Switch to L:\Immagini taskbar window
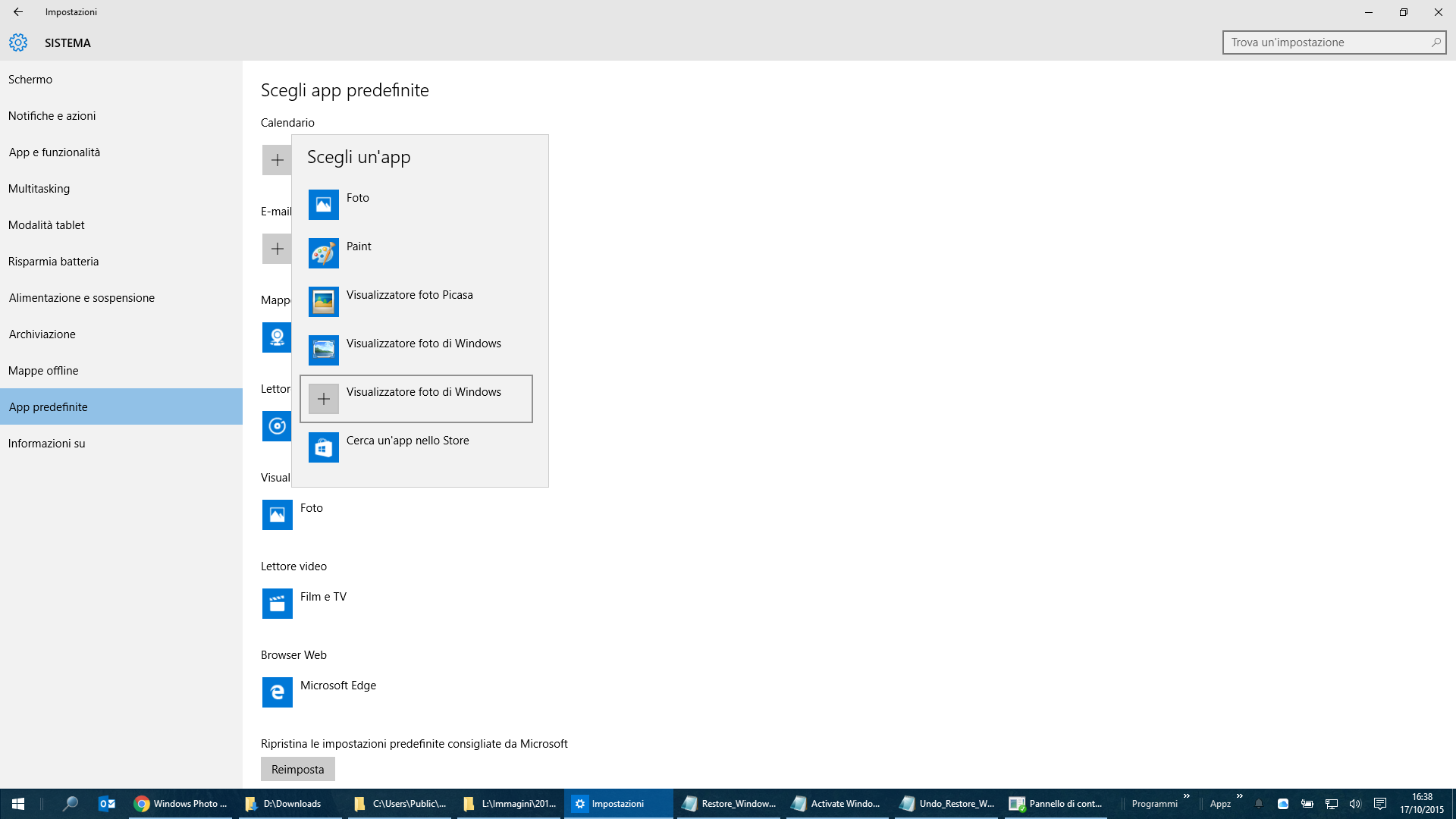Image resolution: width=1456 pixels, height=819 pixels. pyautogui.click(x=510, y=804)
